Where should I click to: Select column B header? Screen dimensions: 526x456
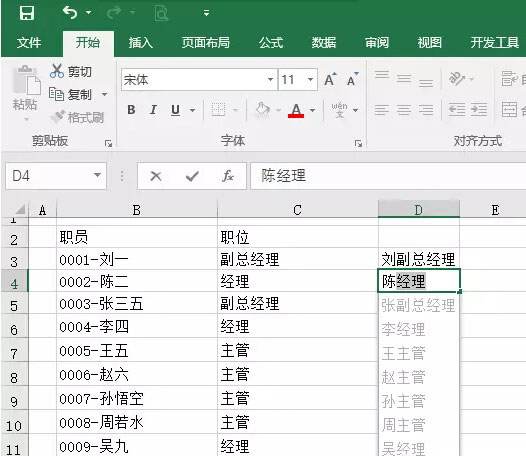pyautogui.click(x=137, y=210)
